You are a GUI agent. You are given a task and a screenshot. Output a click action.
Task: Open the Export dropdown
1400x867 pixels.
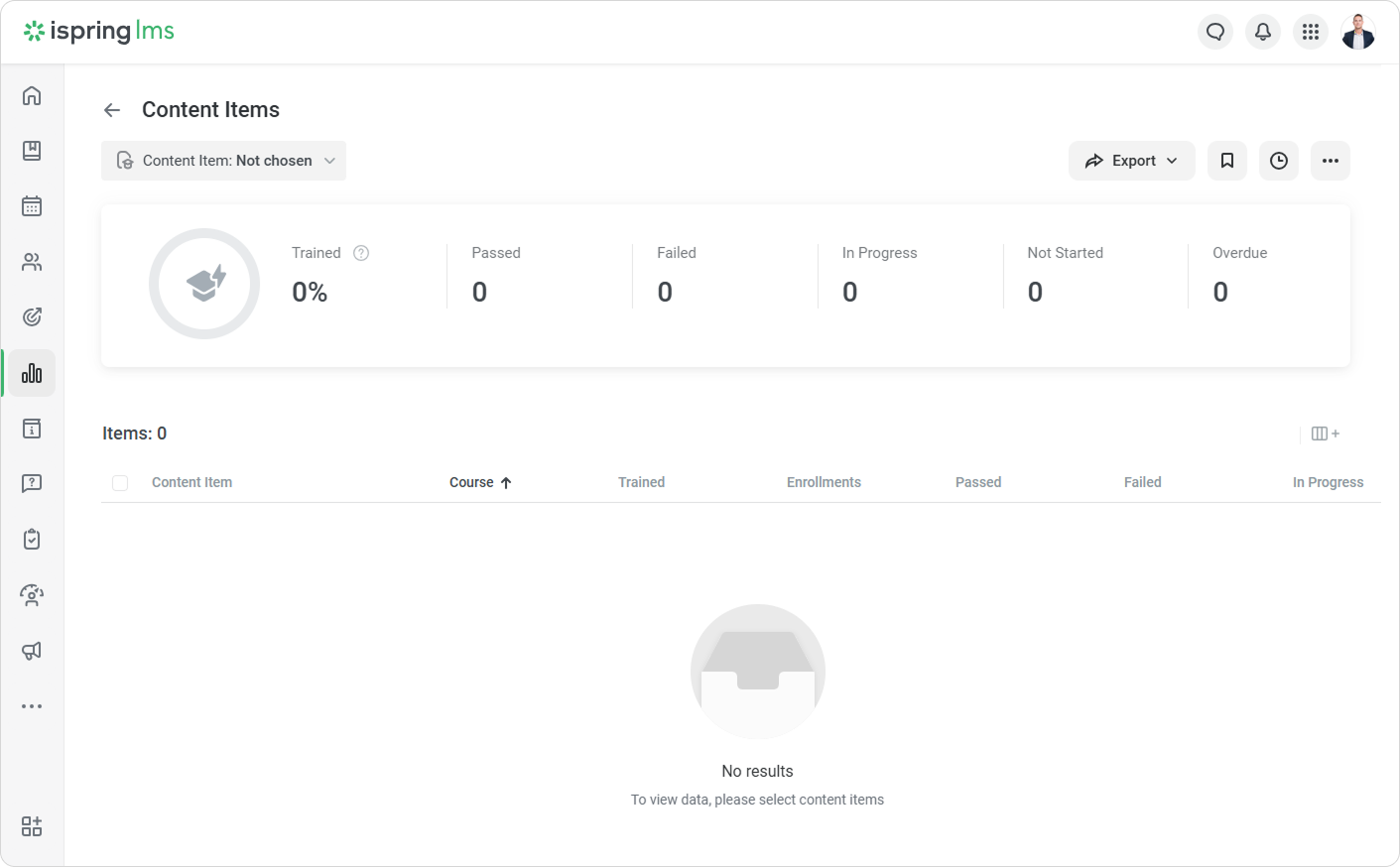1131,161
